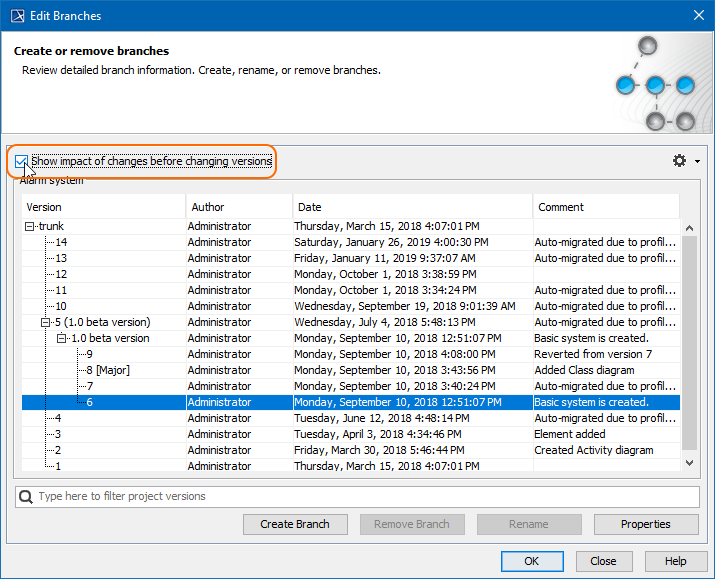The width and height of the screenshot is (715, 579).
Task: Collapse the 5 (1.0 beta version) node
Action: pos(46,322)
